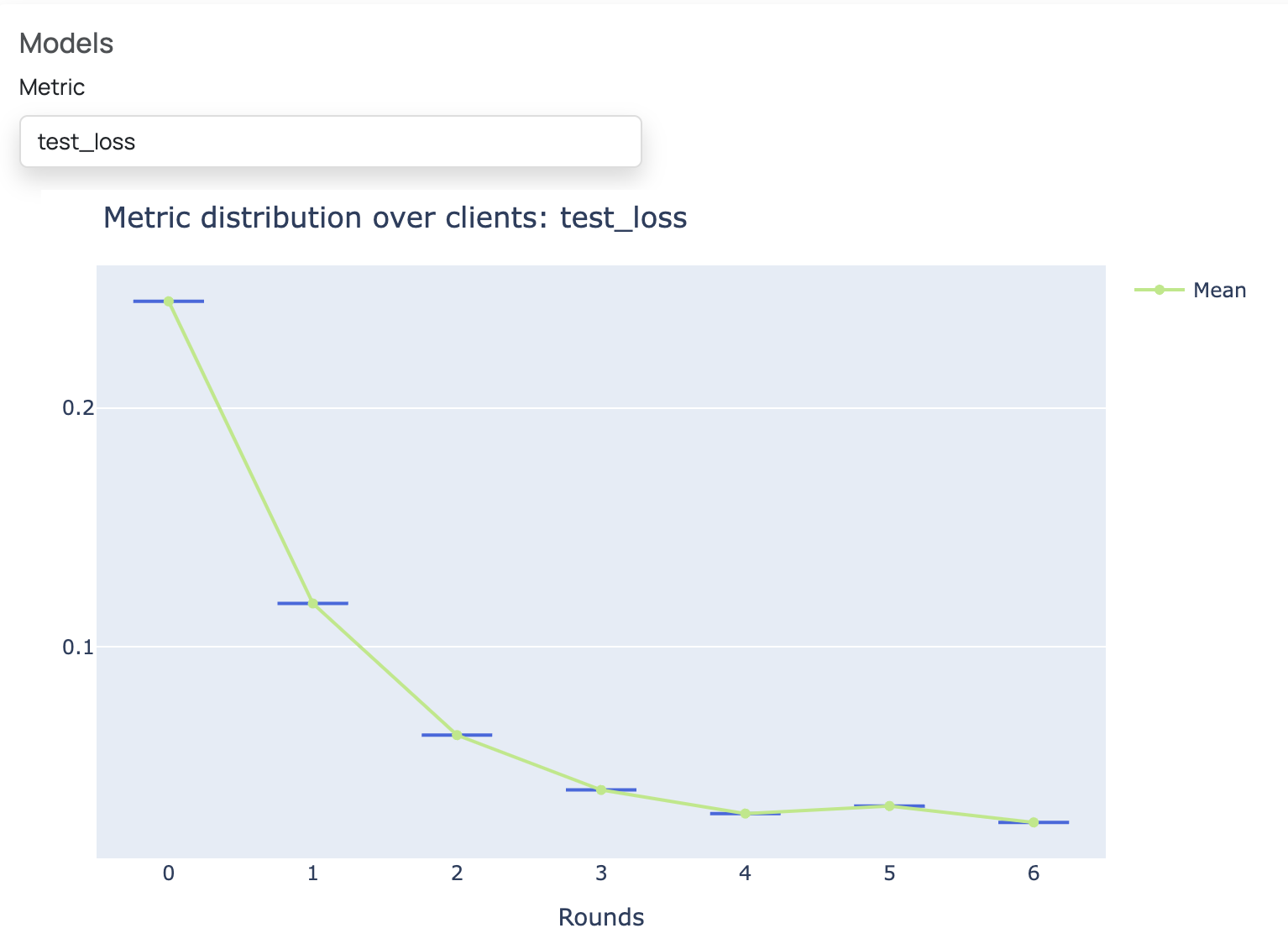Click the x-axis tick label 1
1288x944 pixels.
click(x=312, y=873)
